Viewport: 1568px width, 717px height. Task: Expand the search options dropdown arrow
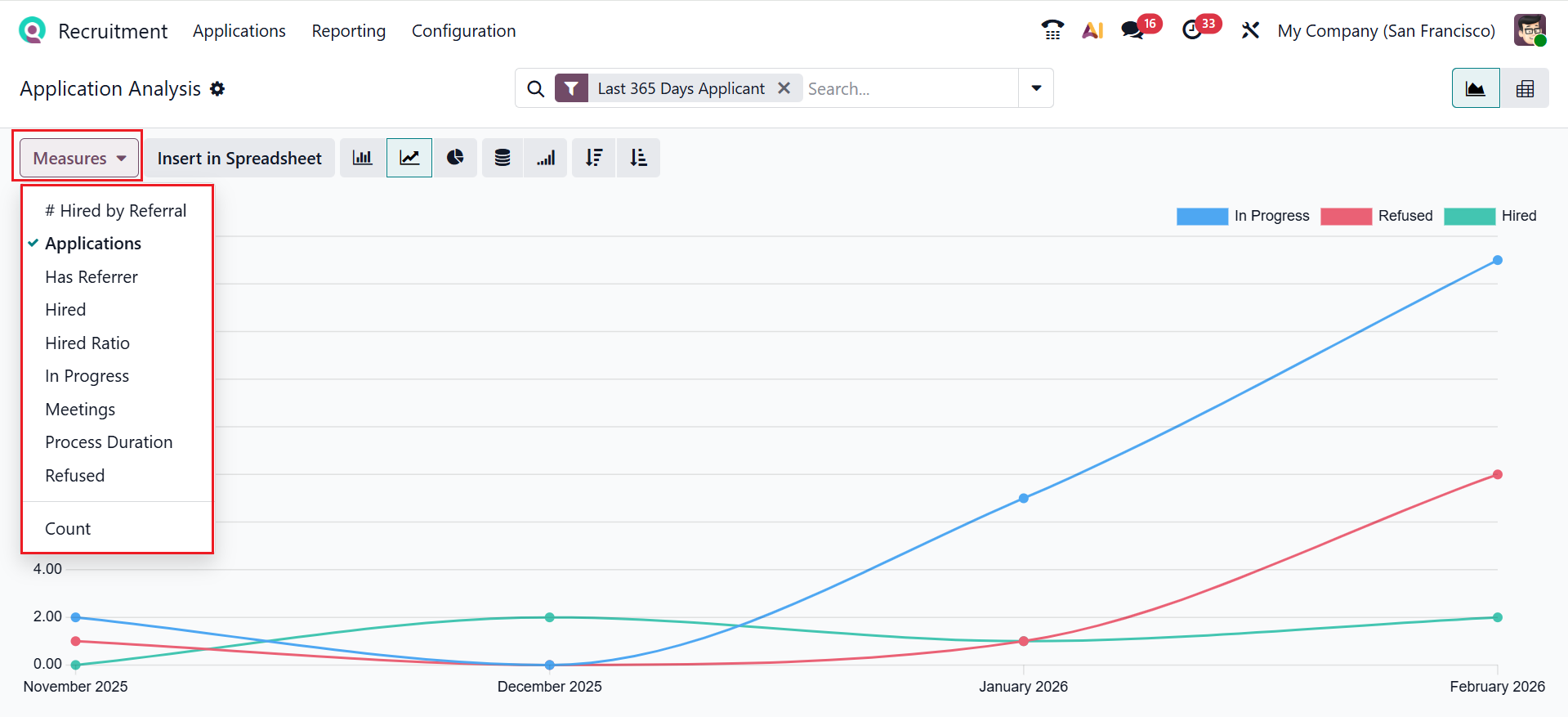(x=1036, y=88)
